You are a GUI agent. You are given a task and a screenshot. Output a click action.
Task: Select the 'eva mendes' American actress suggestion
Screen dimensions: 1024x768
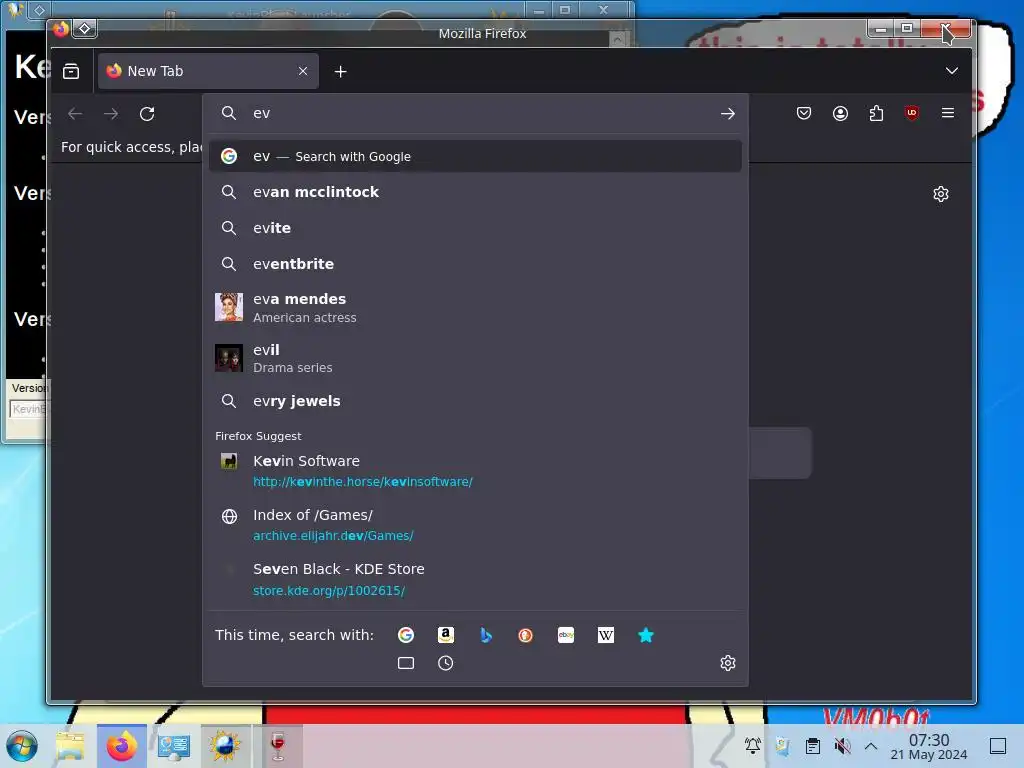coord(475,308)
